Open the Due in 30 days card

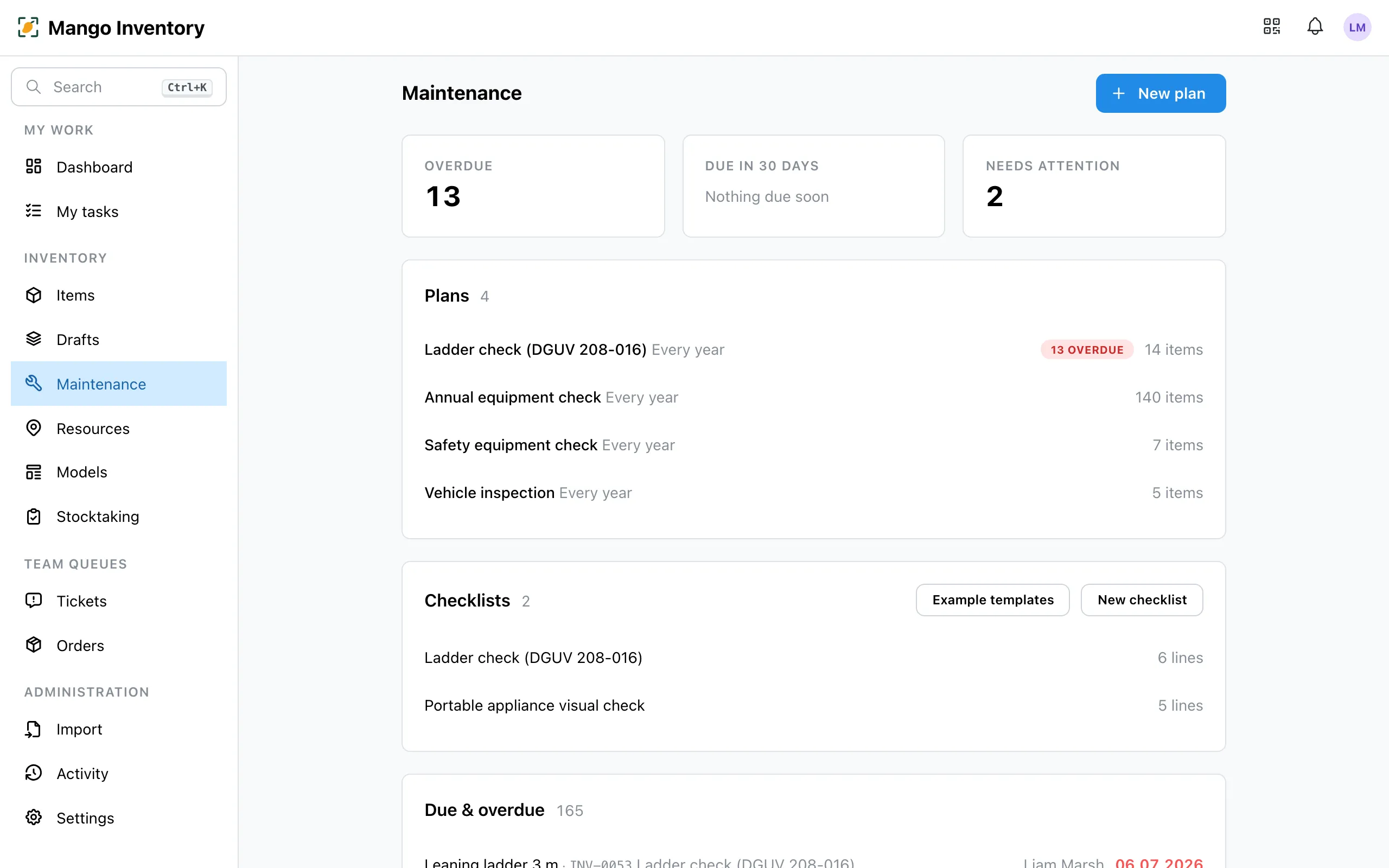pyautogui.click(x=813, y=186)
